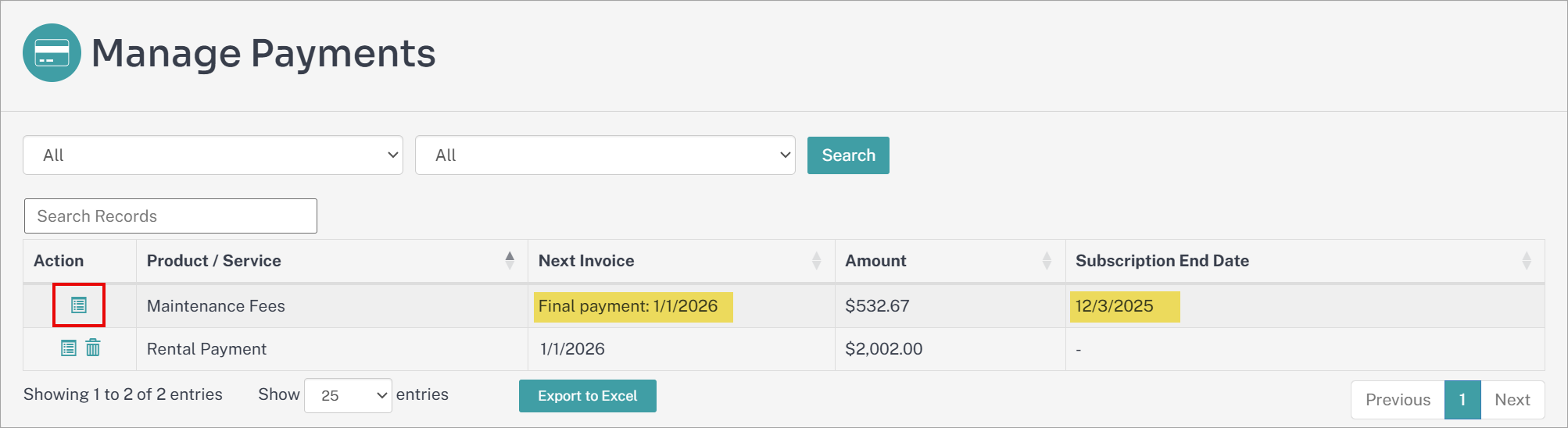This screenshot has height=428, width=1568.
Task: Click the Manage Payments credit card icon
Action: point(52,52)
